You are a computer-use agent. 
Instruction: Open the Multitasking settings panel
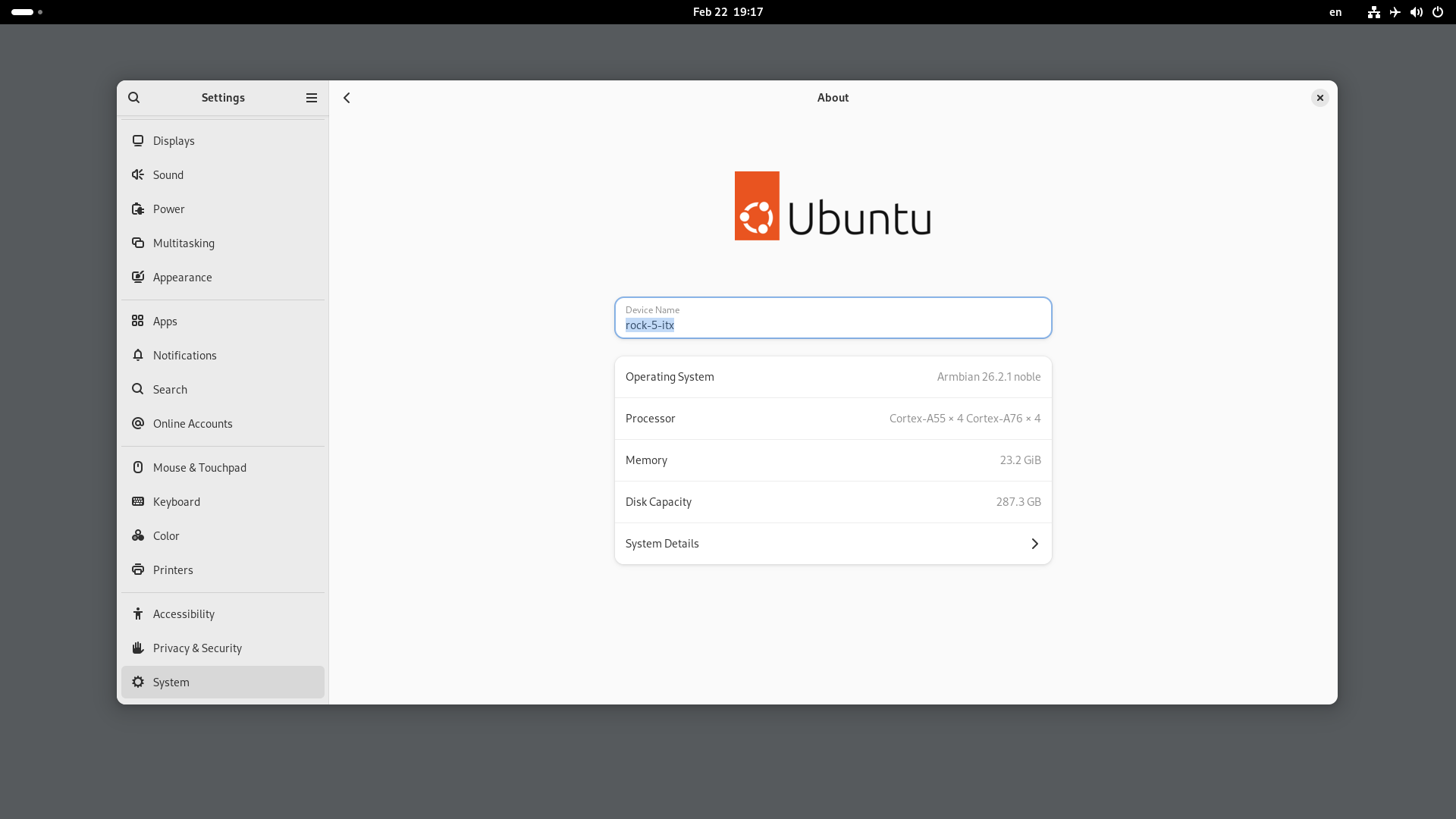tap(184, 243)
